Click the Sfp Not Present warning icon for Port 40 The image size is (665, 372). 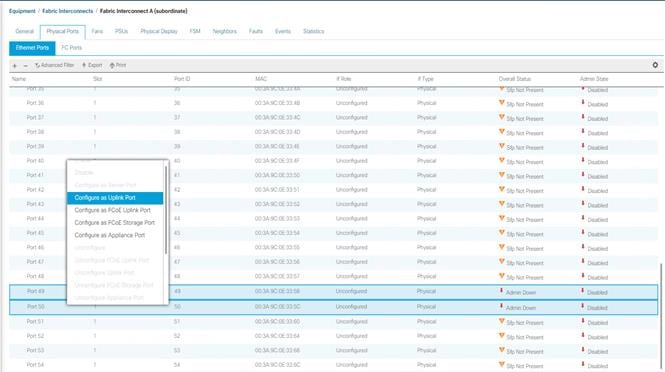(x=502, y=160)
